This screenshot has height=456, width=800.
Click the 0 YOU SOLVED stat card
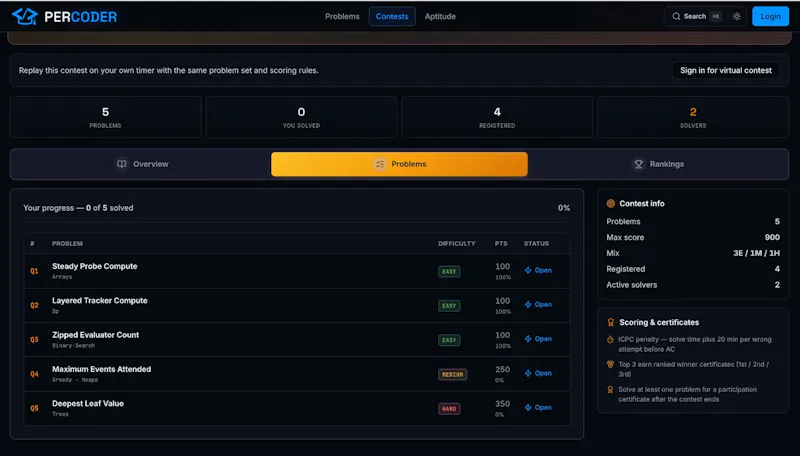point(301,117)
